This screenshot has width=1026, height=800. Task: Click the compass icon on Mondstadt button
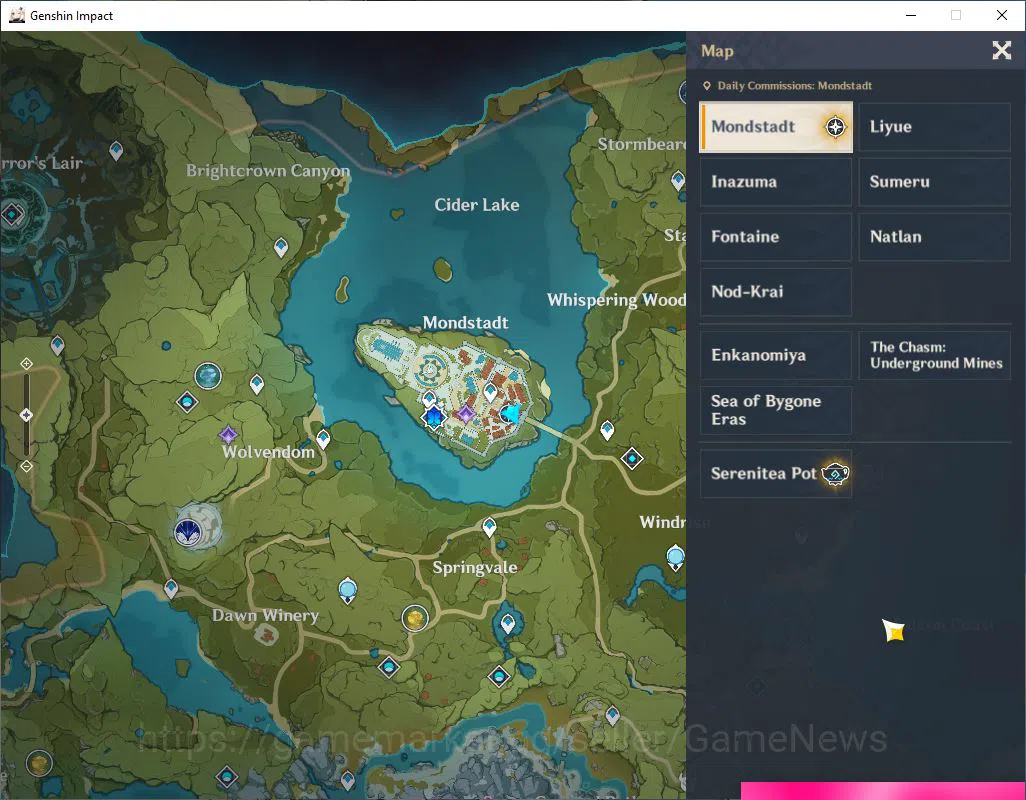835,127
